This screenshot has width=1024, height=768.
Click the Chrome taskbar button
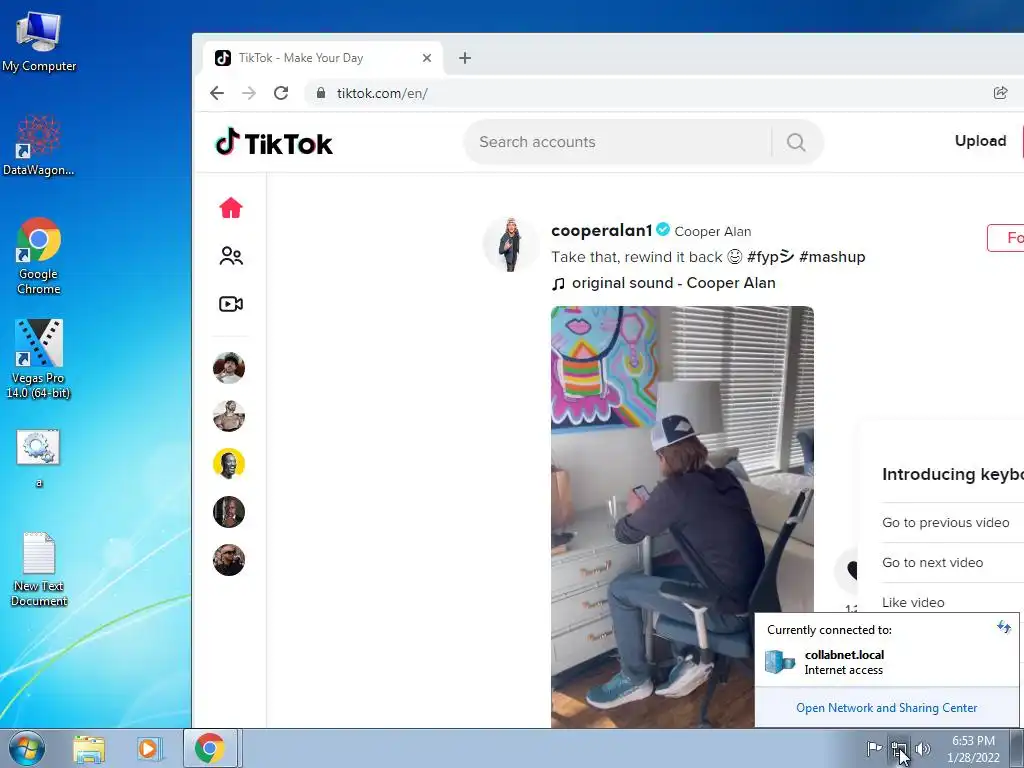tap(210, 748)
